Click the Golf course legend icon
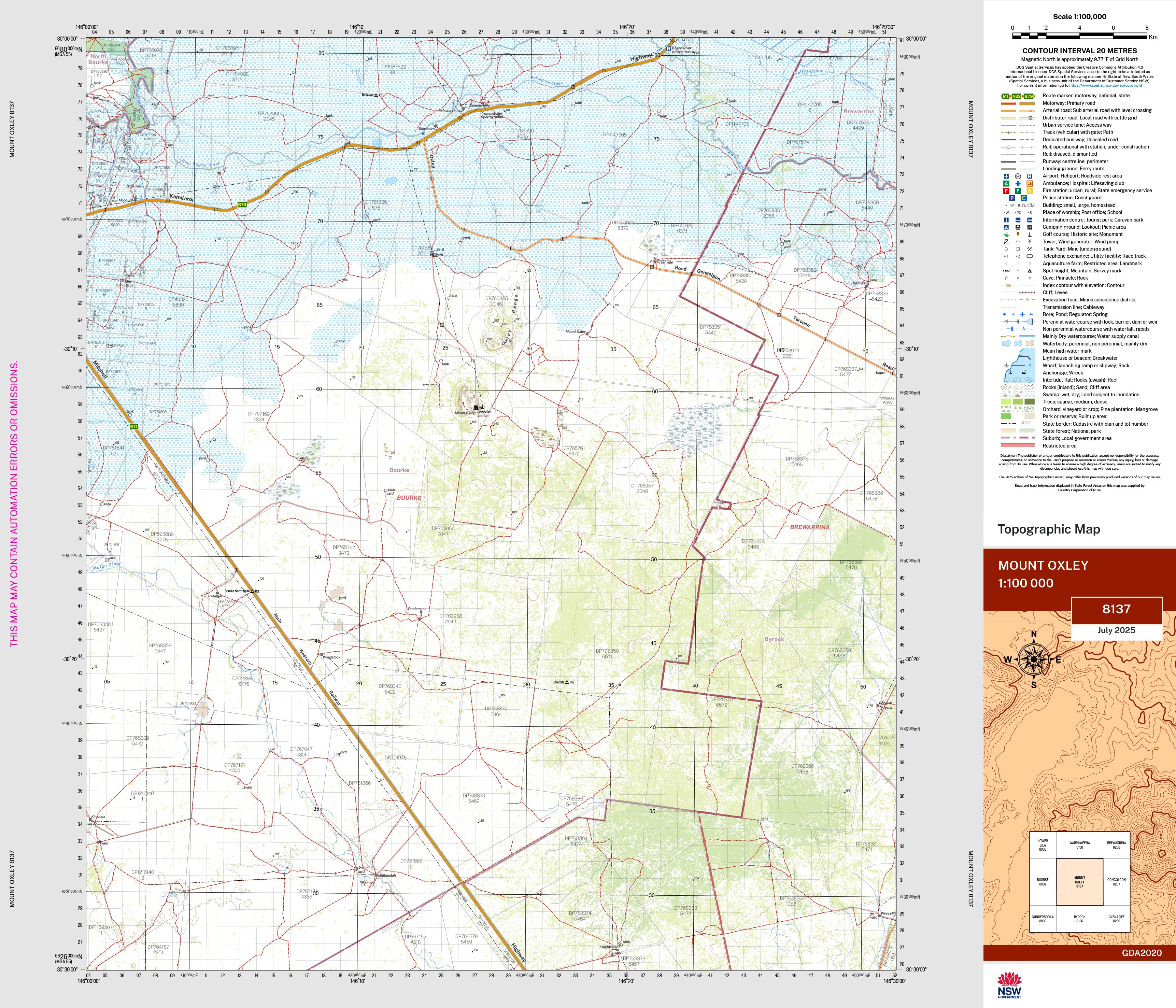 1006,235
